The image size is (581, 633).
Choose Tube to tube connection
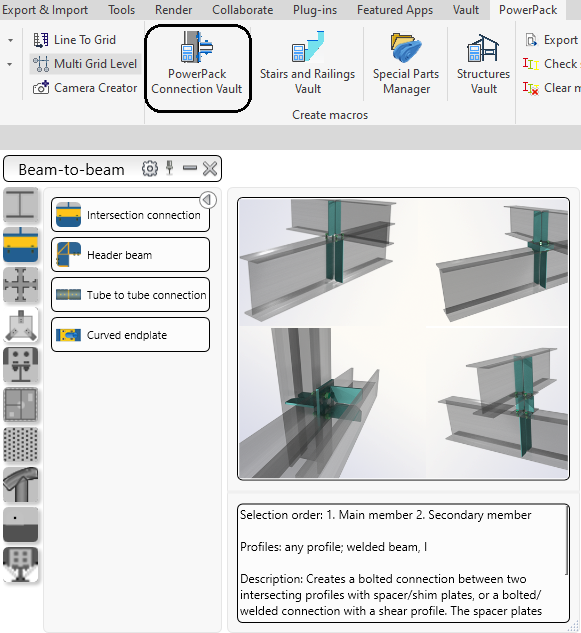coord(130,295)
